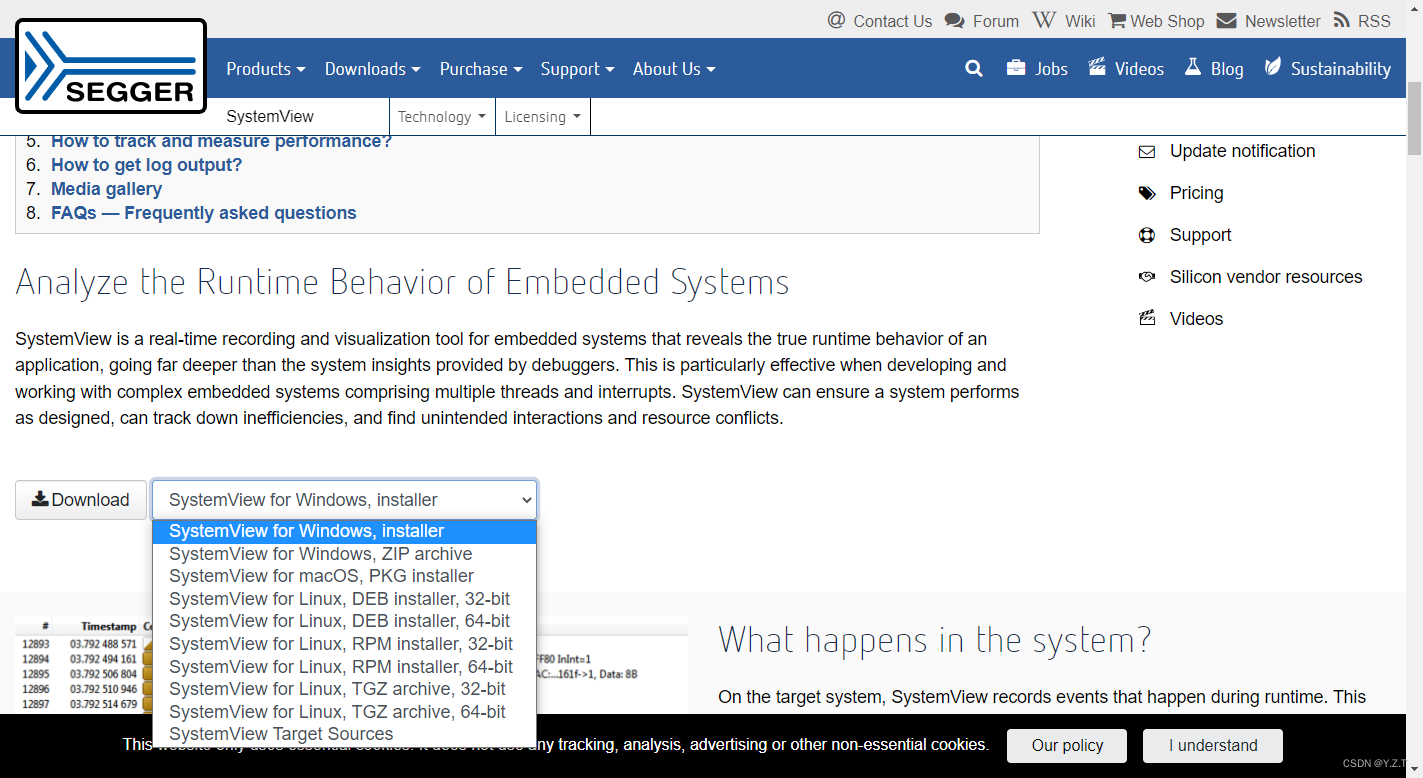1423x778 pixels.
Task: Click the Sustainability leaf icon
Action: point(1273,67)
